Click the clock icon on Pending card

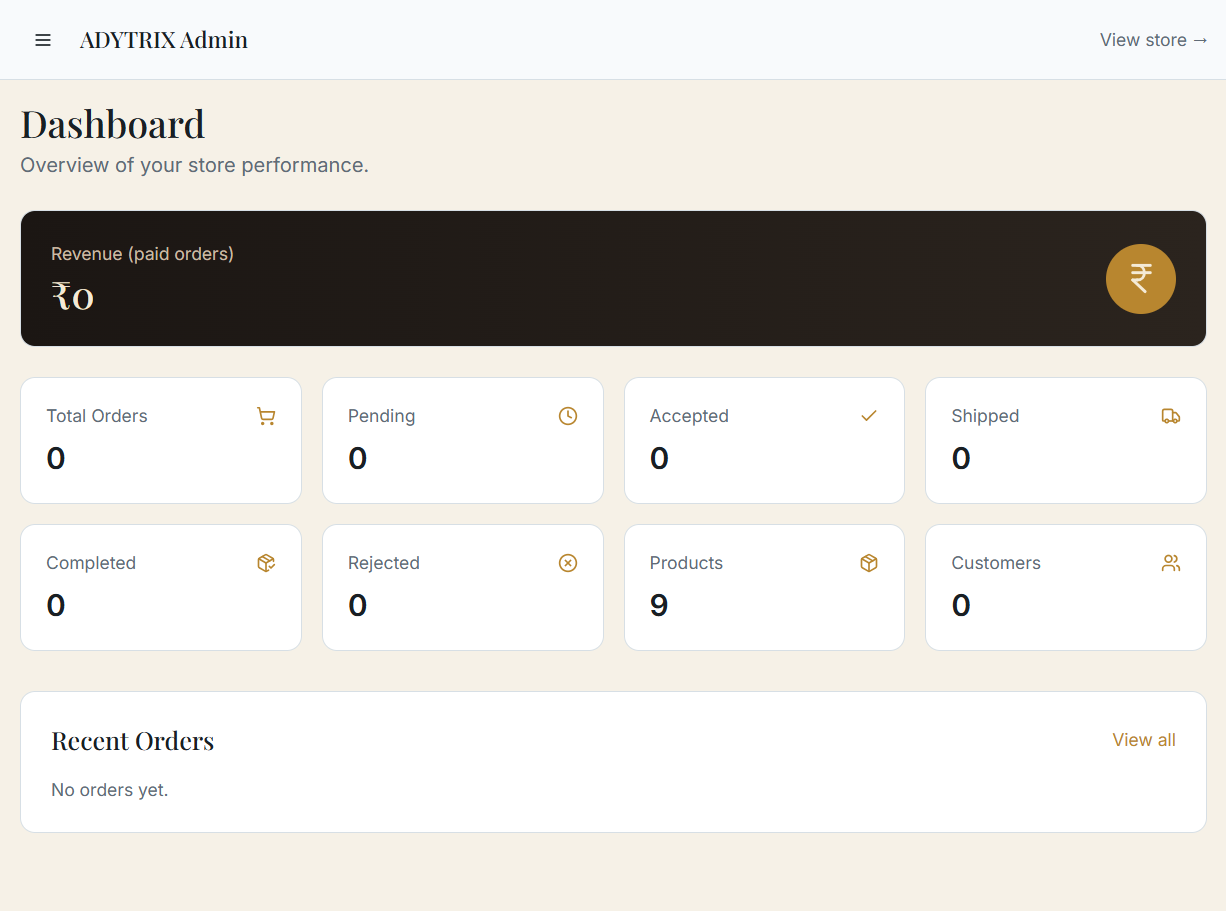568,416
